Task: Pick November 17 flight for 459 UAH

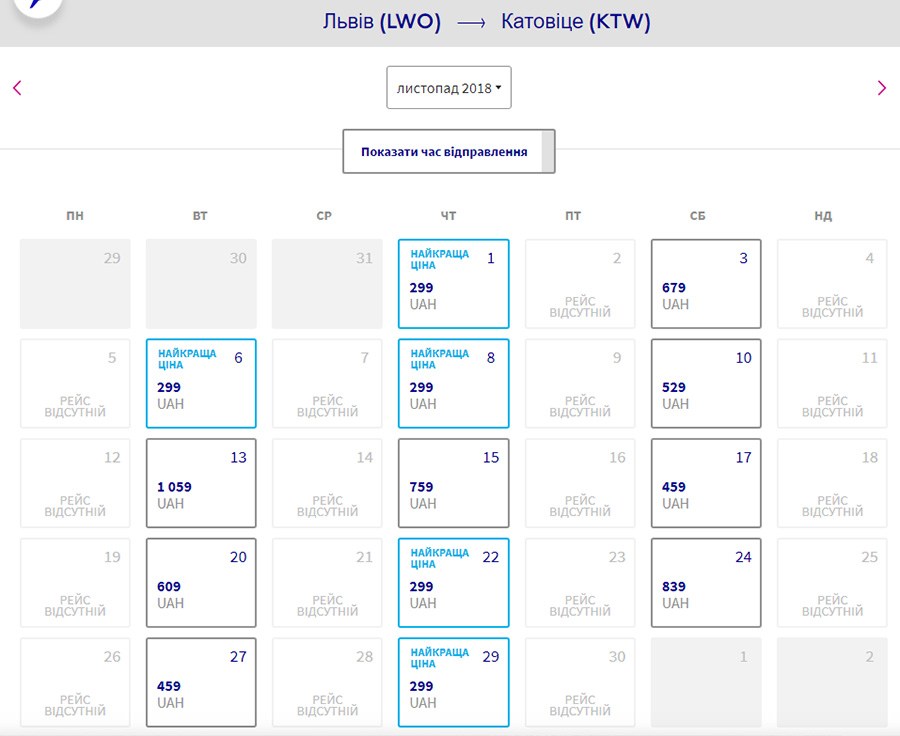Action: (x=706, y=483)
